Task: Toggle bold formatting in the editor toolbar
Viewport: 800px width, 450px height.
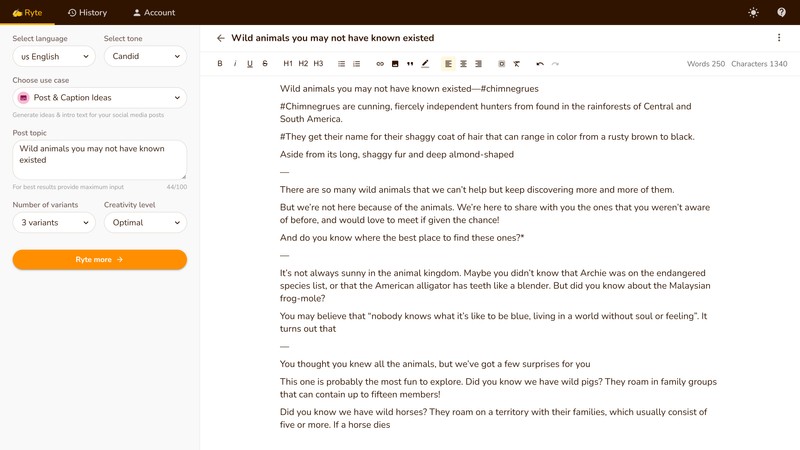Action: [220, 64]
